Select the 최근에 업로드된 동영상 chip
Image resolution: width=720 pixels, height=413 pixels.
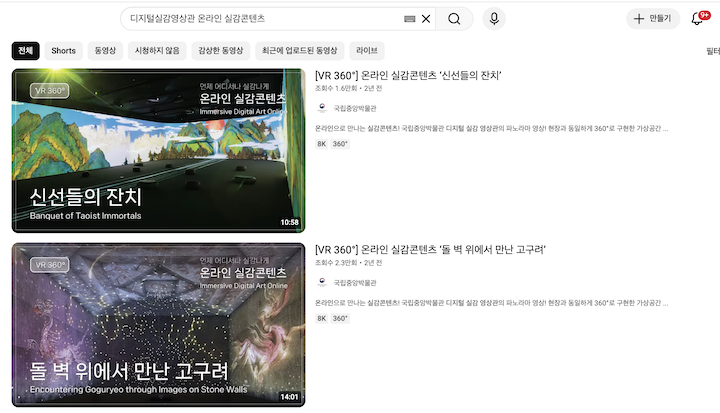click(299, 51)
